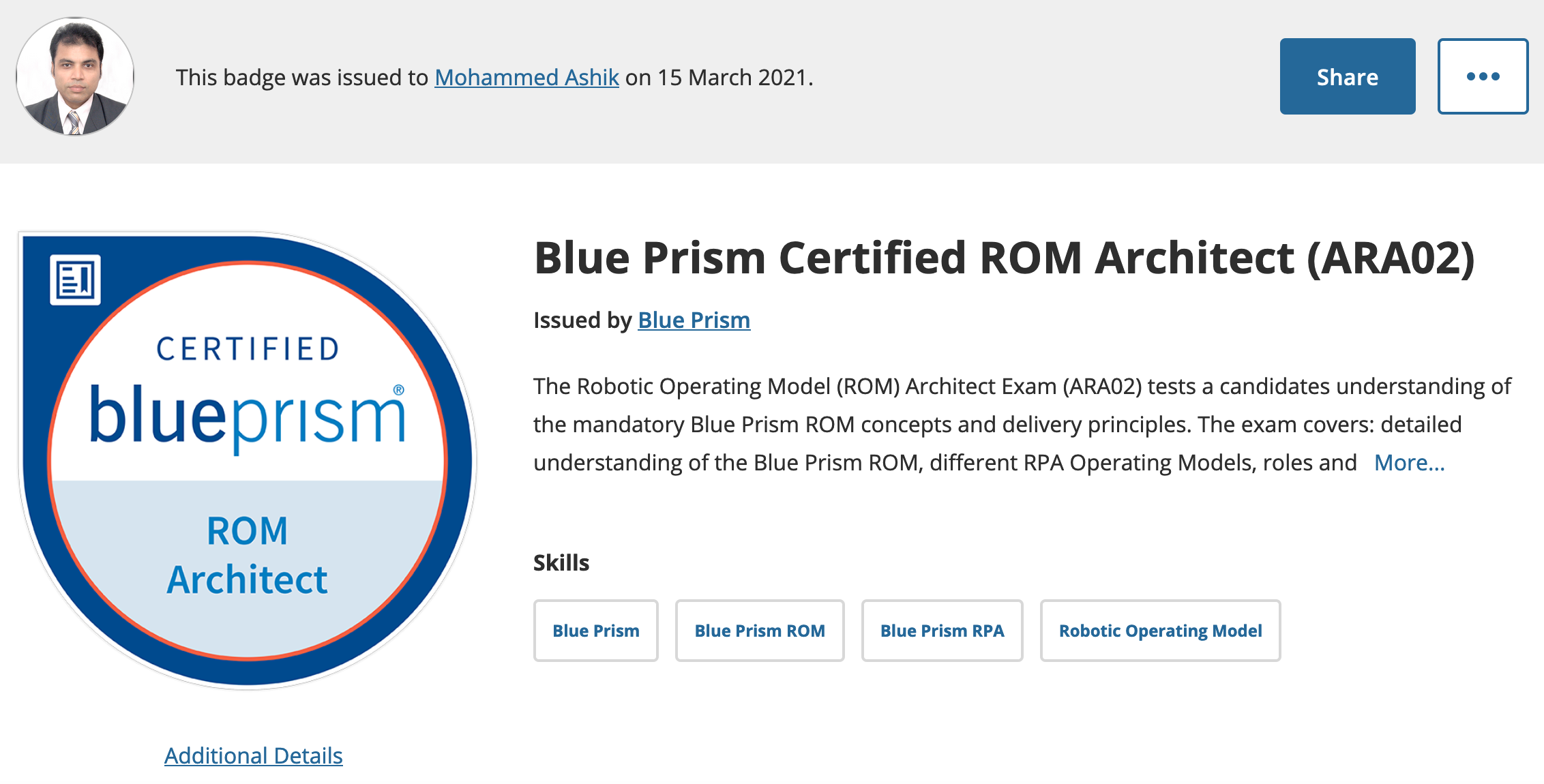Viewport: 1544px width, 784px height.
Task: Click the date text '15 March 2021'
Action: (x=732, y=77)
